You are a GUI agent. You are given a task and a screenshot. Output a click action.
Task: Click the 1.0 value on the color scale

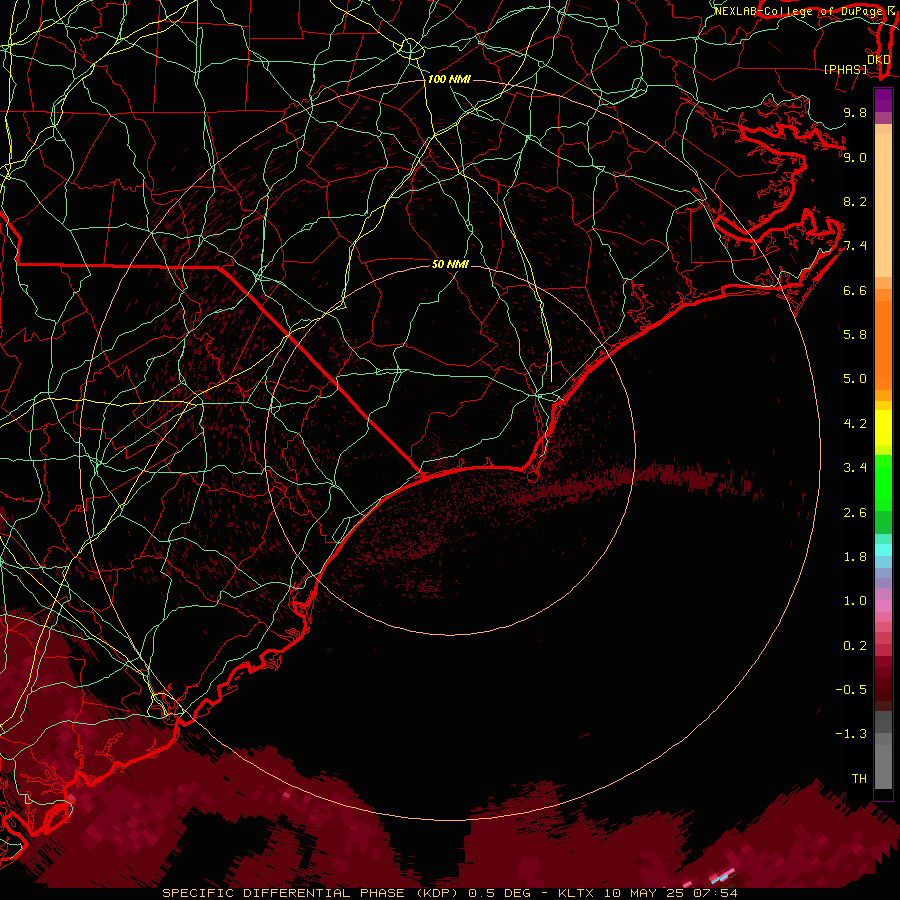(x=855, y=601)
